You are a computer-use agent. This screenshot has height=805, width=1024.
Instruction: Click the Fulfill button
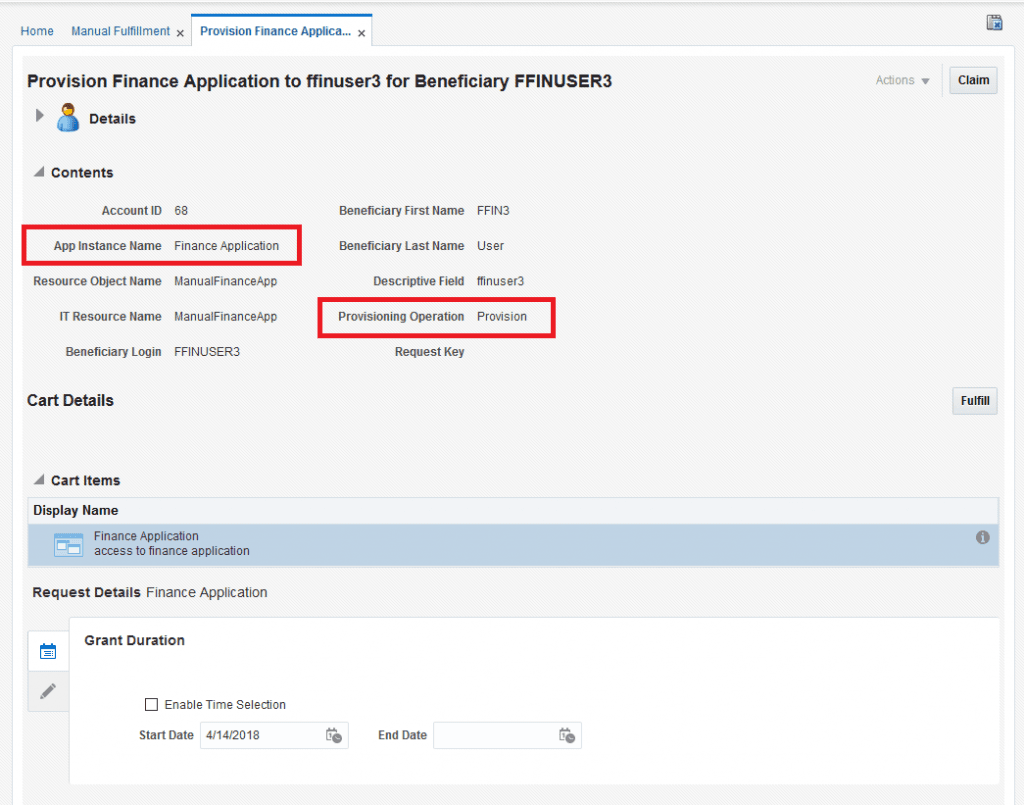(974, 401)
